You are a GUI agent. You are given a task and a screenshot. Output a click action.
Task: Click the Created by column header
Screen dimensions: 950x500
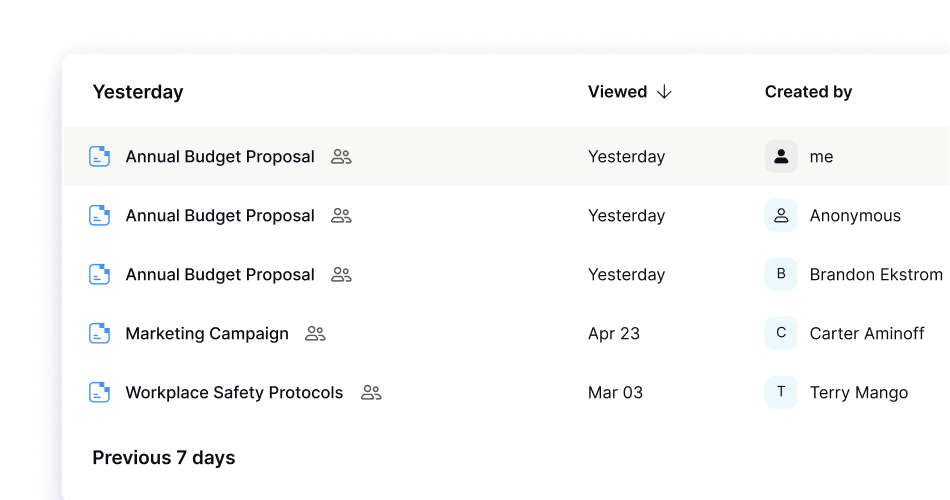pos(808,92)
